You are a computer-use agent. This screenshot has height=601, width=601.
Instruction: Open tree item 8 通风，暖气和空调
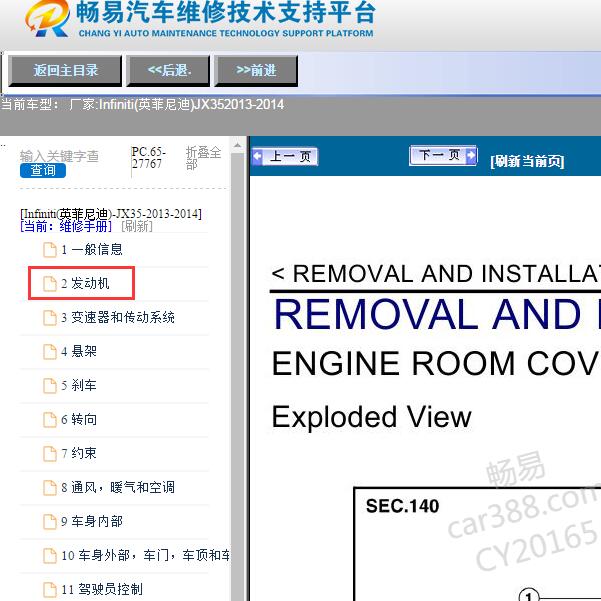click(118, 488)
